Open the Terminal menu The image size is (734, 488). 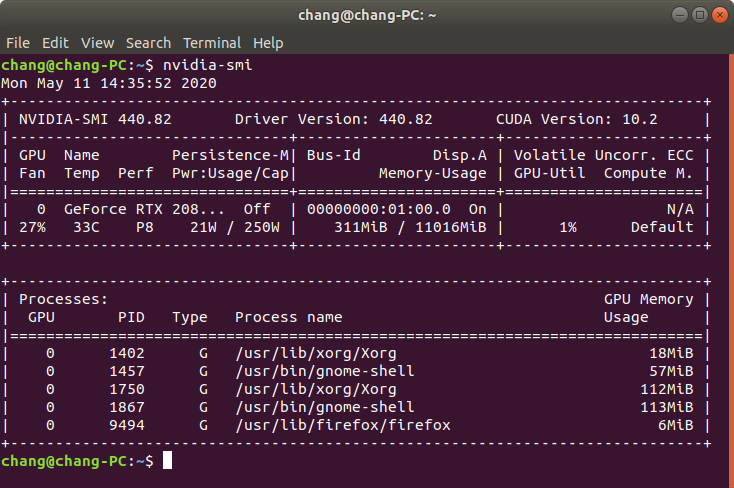tap(212, 43)
